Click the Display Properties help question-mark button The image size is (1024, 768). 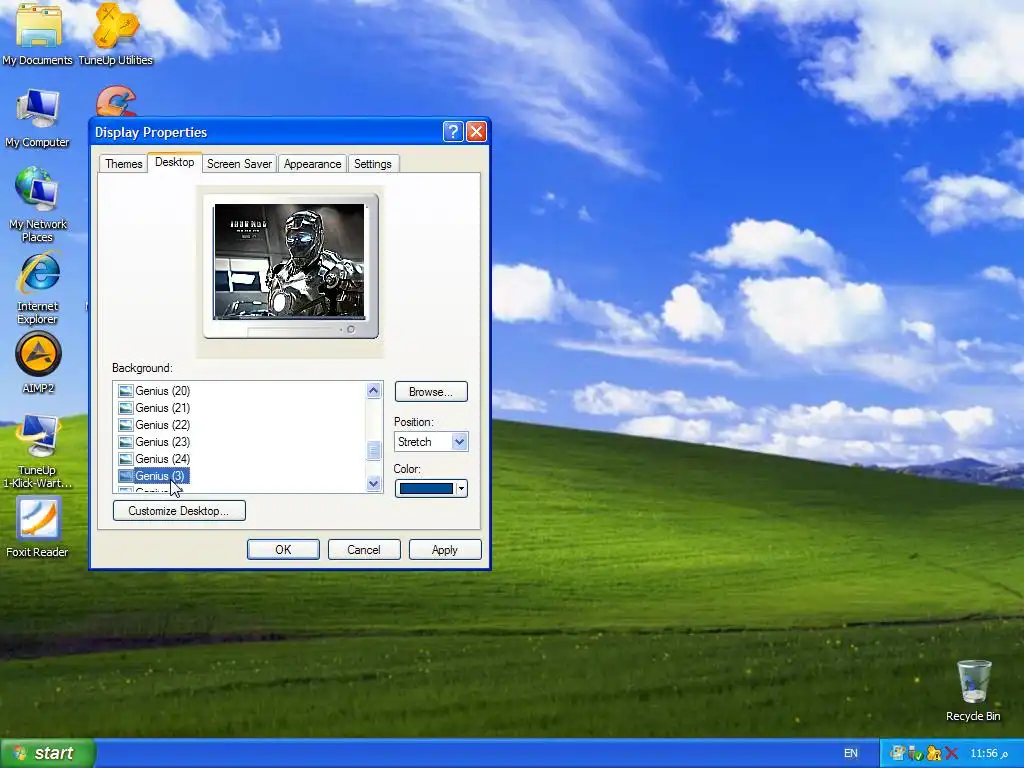pyautogui.click(x=453, y=132)
